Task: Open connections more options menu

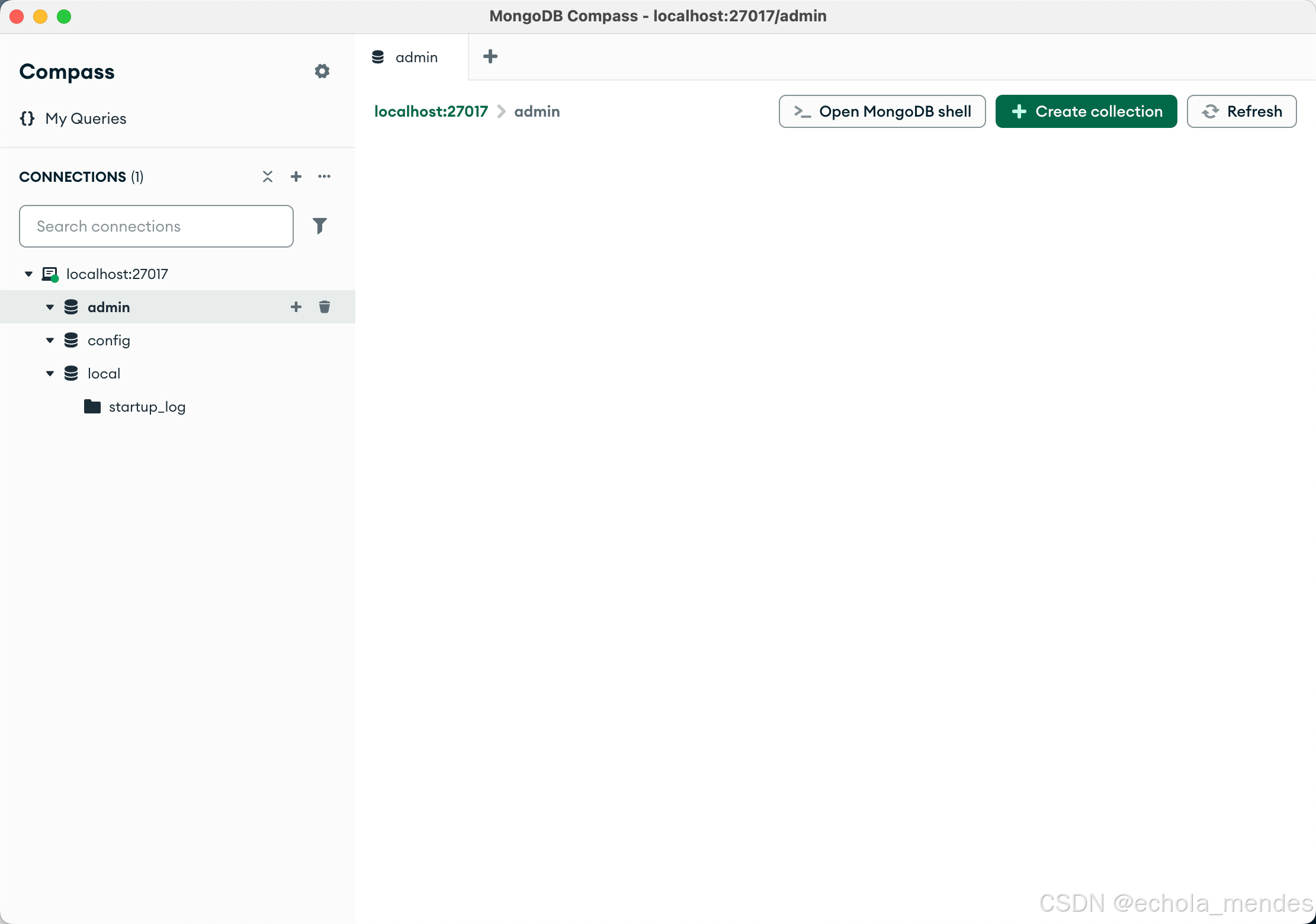Action: [x=324, y=177]
